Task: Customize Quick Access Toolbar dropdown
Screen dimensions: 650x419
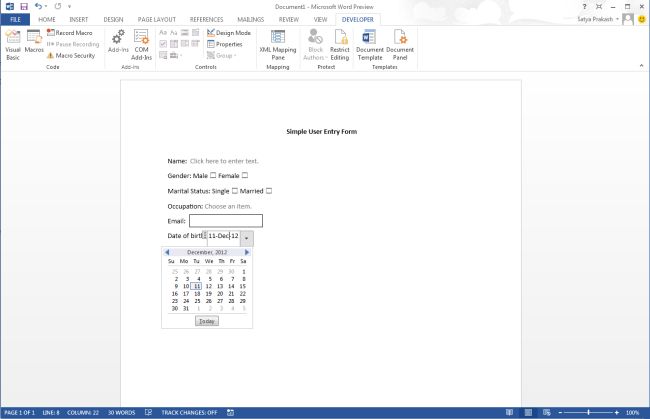Action: (x=69, y=6)
